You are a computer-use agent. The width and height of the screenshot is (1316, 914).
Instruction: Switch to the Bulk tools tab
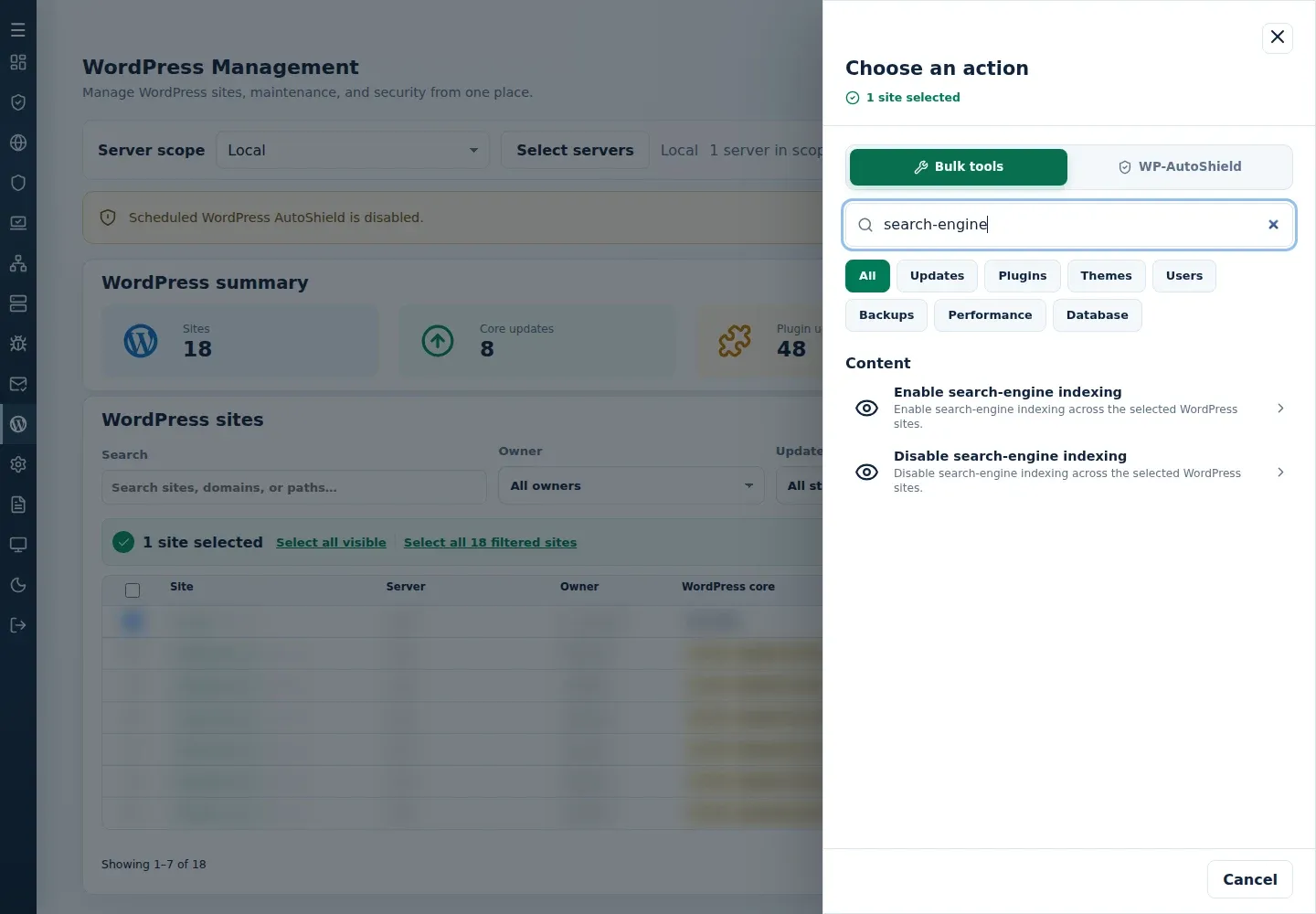(959, 167)
